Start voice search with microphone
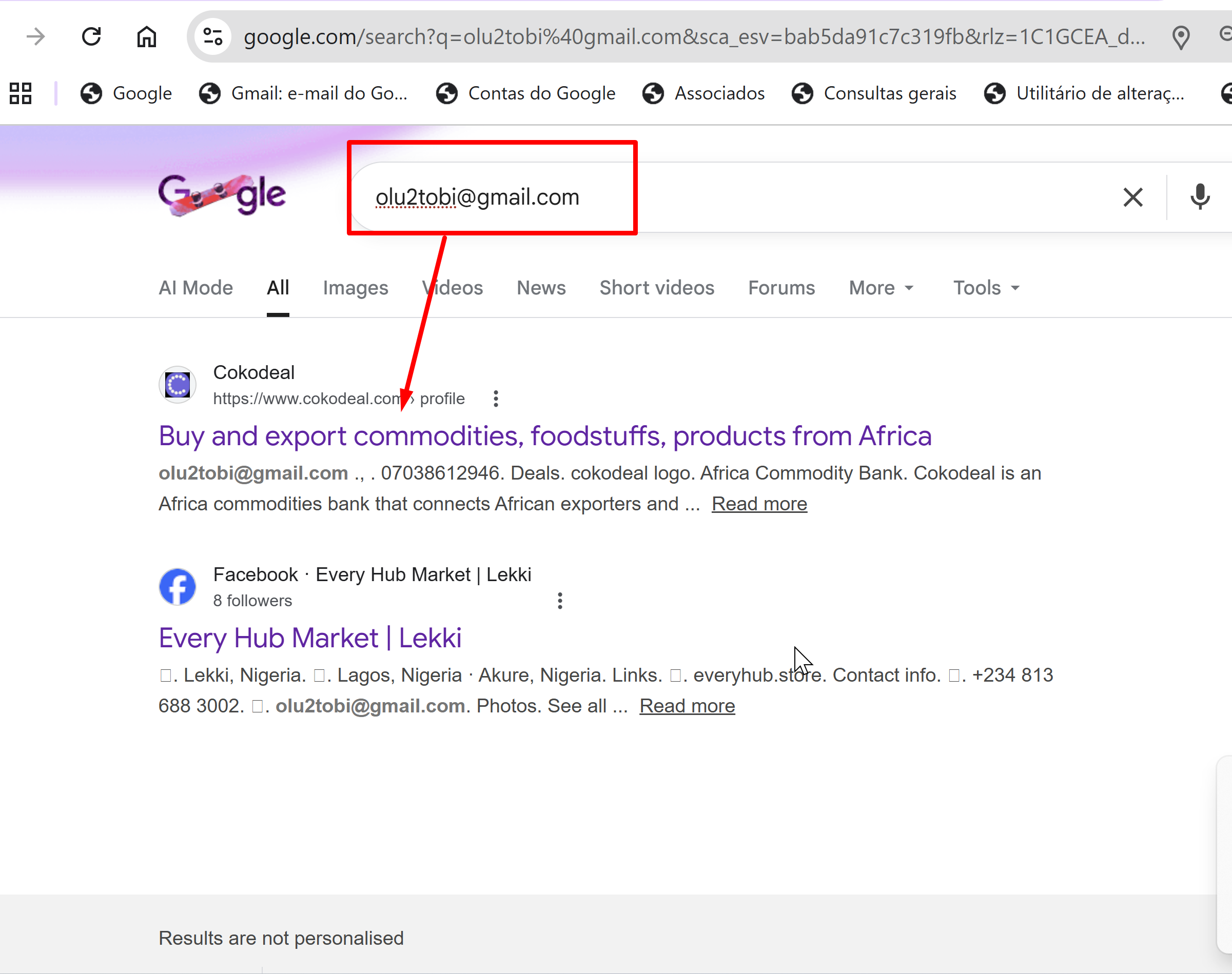Viewport: 1232px width, 974px height. (x=1200, y=197)
